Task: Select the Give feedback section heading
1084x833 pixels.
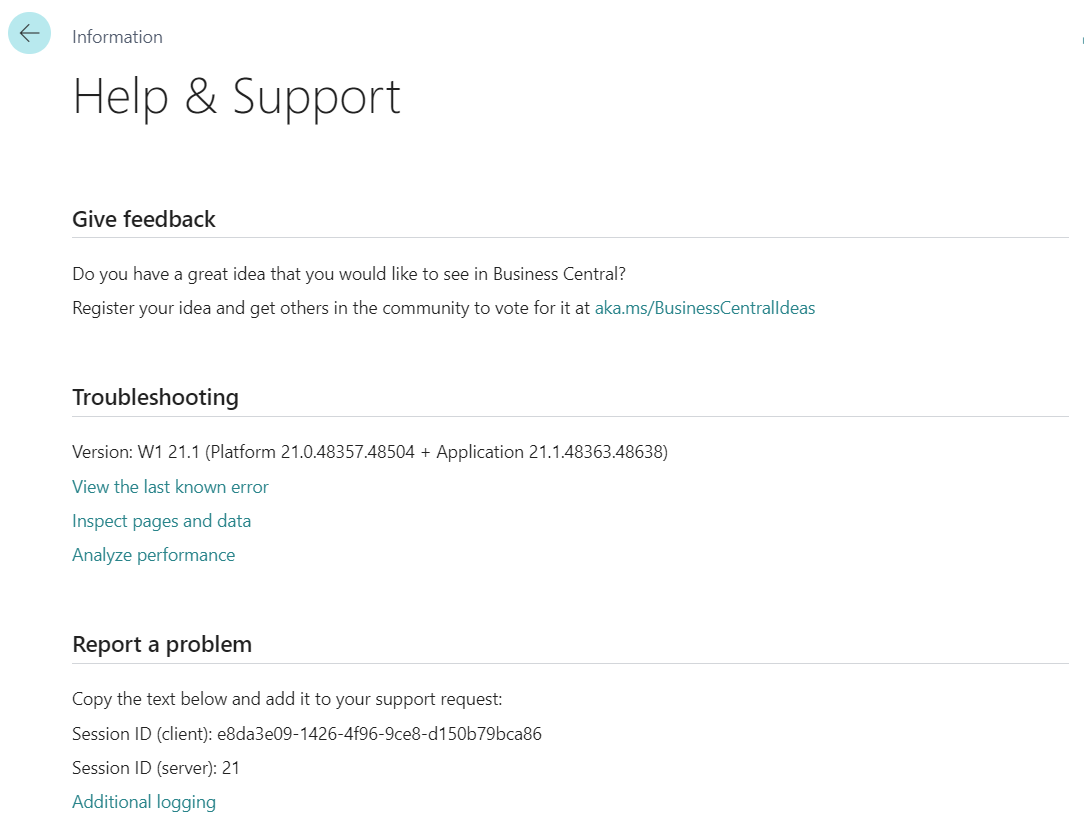Action: (x=143, y=219)
